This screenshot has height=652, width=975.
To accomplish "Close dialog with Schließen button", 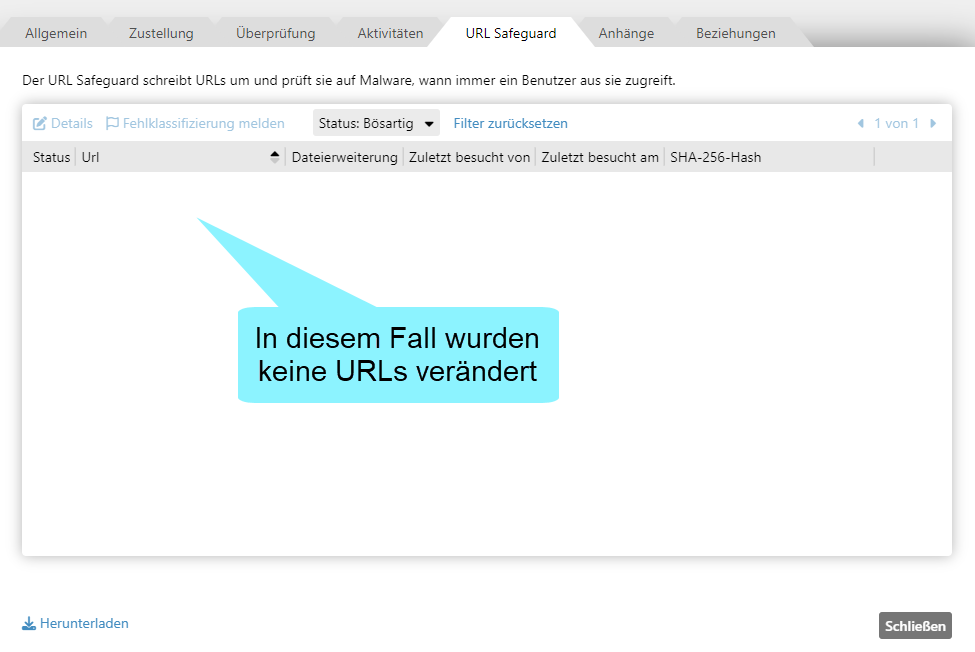I will (915, 626).
